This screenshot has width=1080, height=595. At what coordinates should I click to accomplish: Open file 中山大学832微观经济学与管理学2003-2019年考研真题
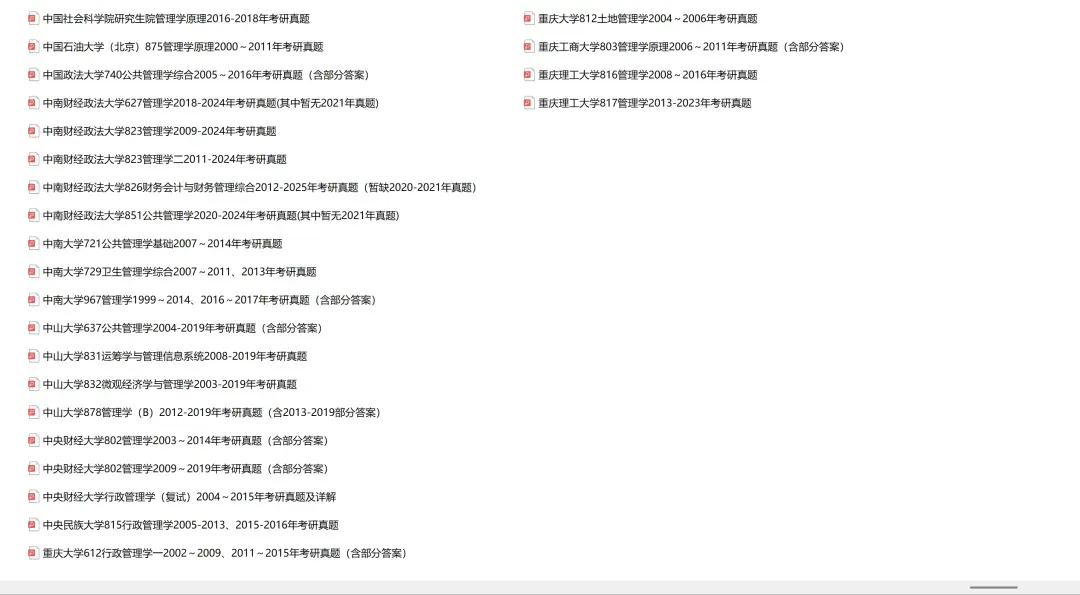(x=169, y=384)
